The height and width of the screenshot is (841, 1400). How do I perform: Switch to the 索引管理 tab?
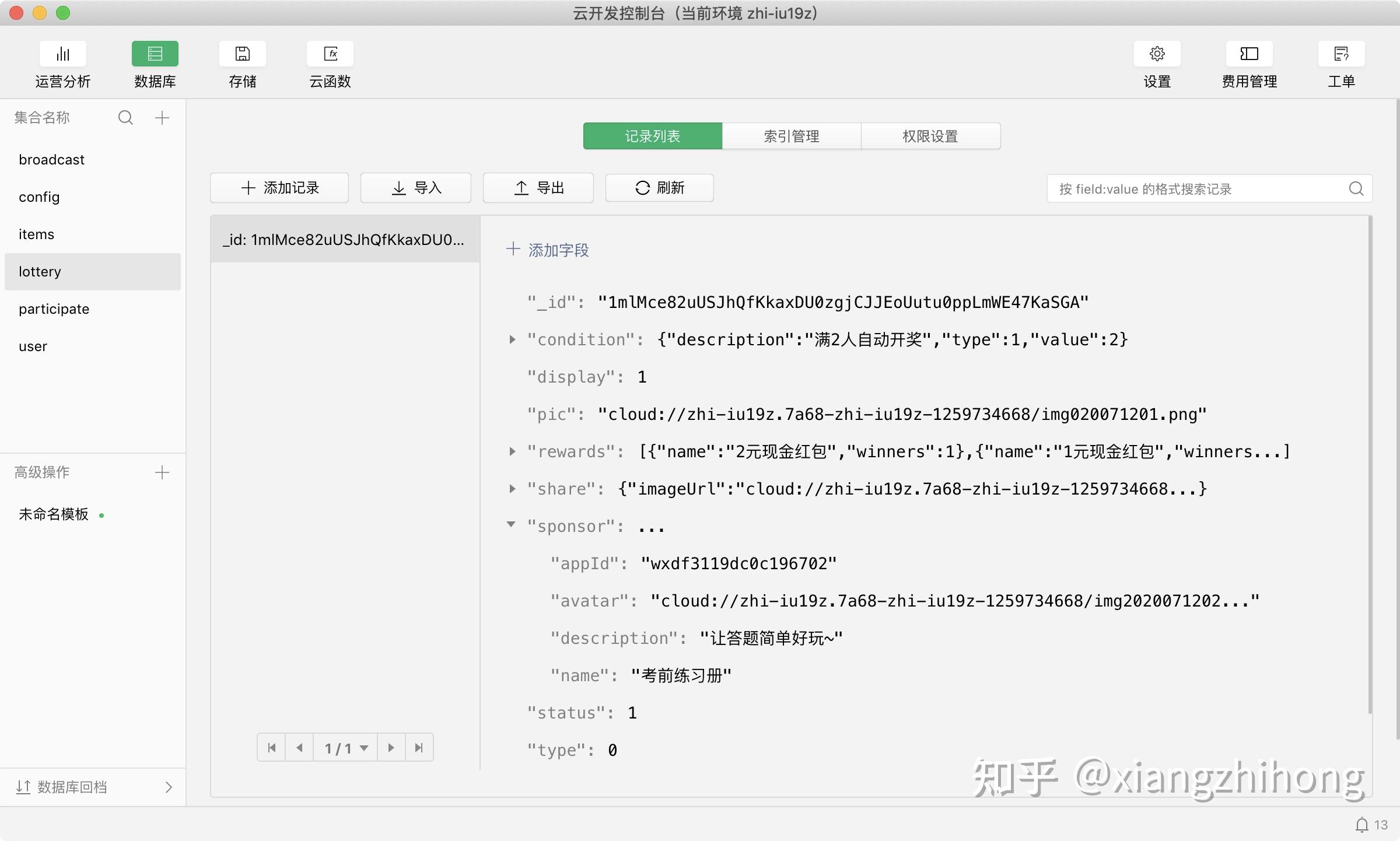(792, 136)
